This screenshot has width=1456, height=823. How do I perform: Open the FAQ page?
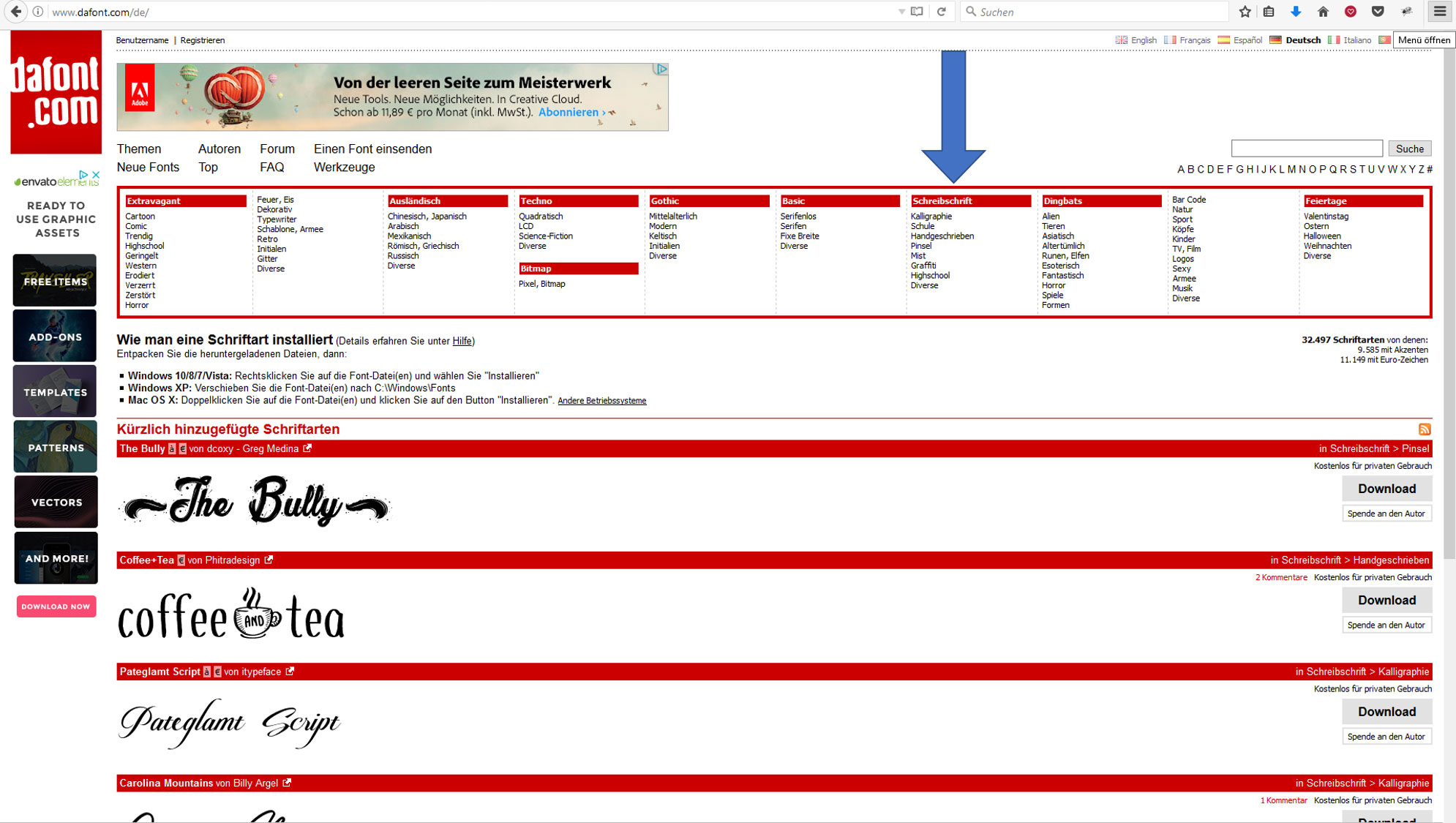pyautogui.click(x=271, y=167)
